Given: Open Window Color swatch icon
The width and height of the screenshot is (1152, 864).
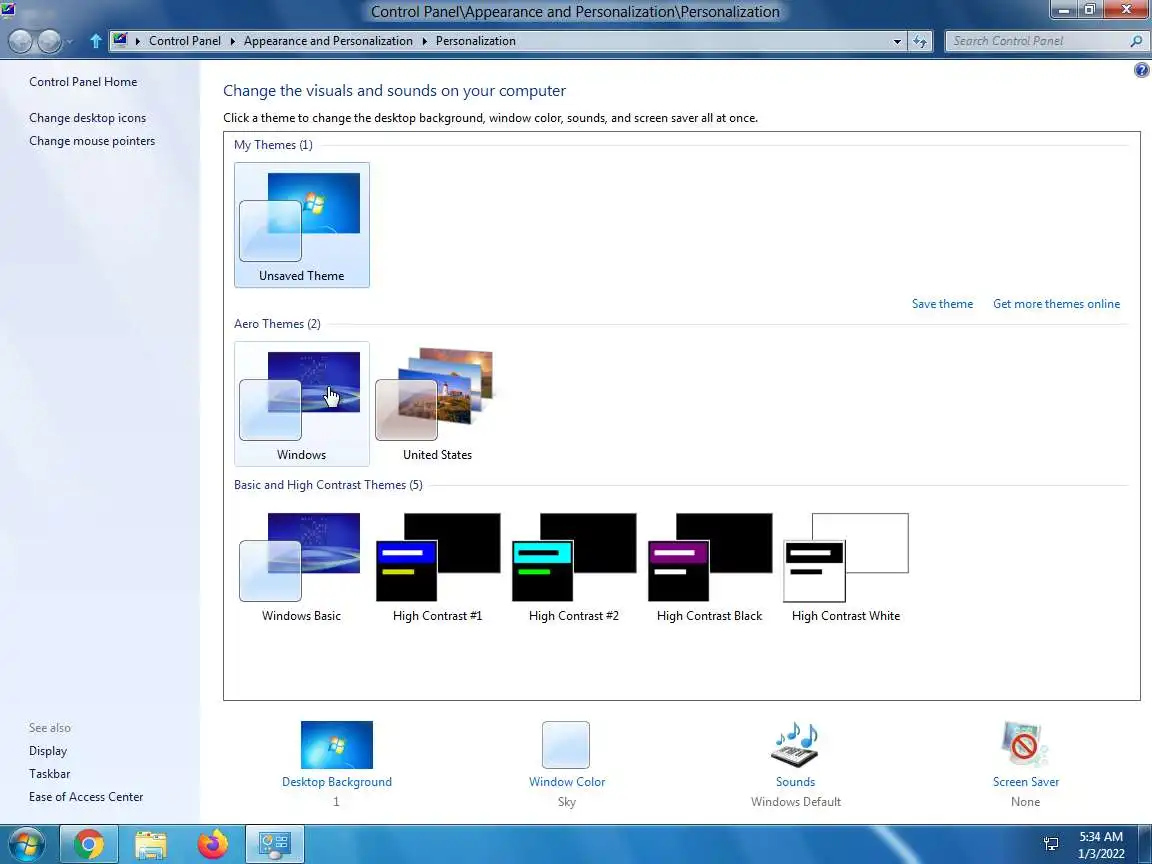Looking at the screenshot, I should [x=566, y=744].
